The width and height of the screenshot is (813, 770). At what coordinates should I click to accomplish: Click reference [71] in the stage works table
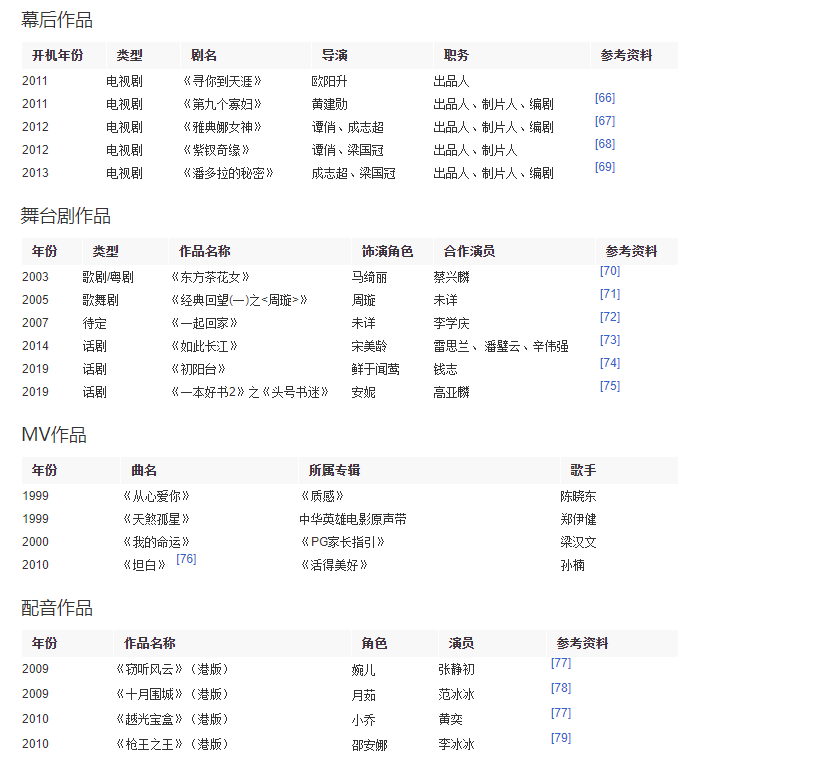[609, 294]
